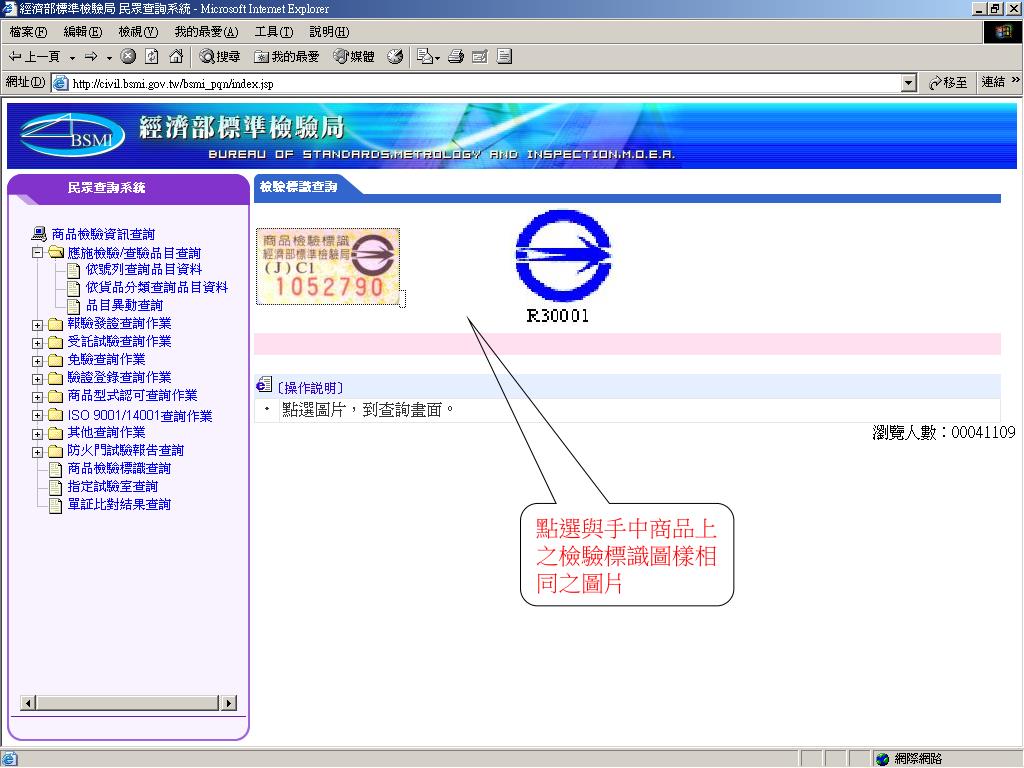Click the 網際網路 zone status indicator
The height and width of the screenshot is (768, 1024).
point(908,759)
